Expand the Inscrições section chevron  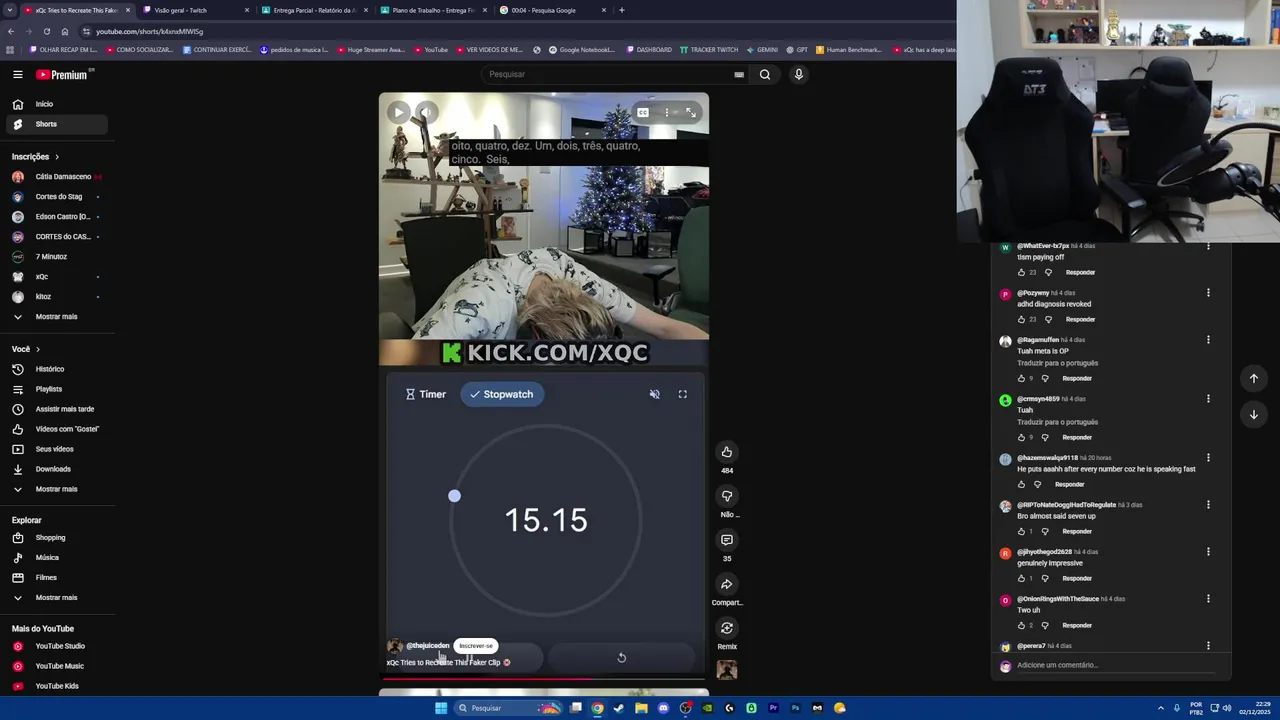(57, 157)
